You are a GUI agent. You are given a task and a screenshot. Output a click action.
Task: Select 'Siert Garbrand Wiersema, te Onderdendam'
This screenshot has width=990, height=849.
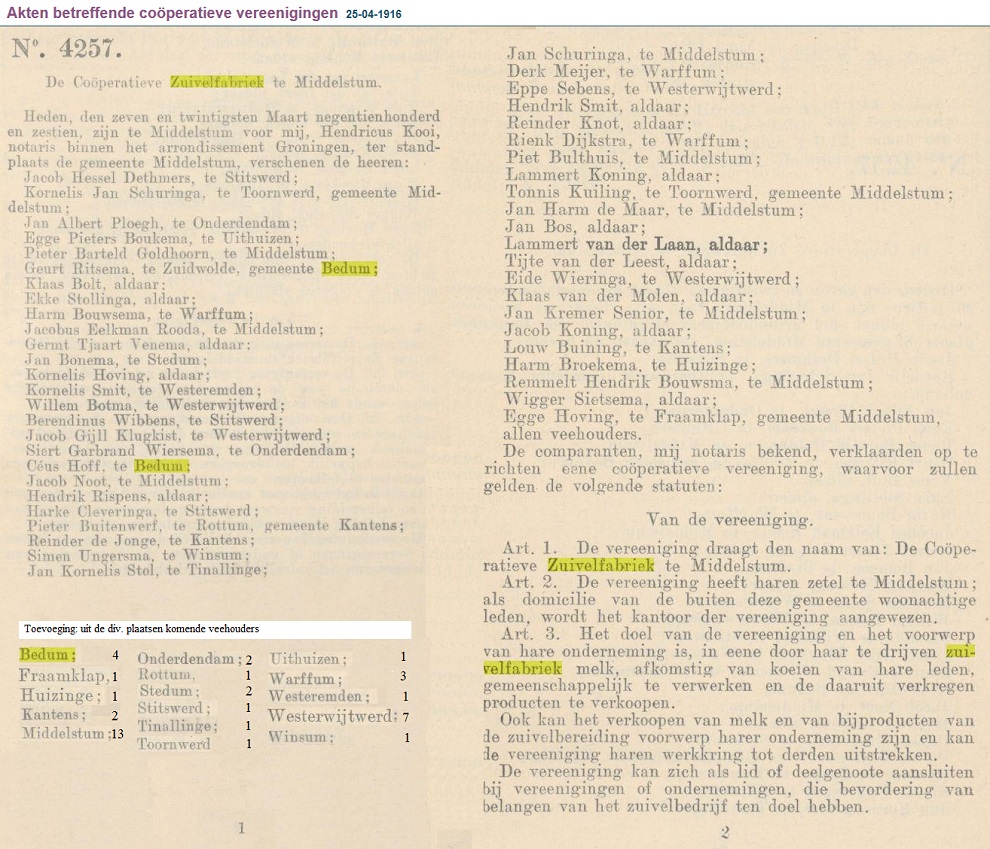coord(191,450)
